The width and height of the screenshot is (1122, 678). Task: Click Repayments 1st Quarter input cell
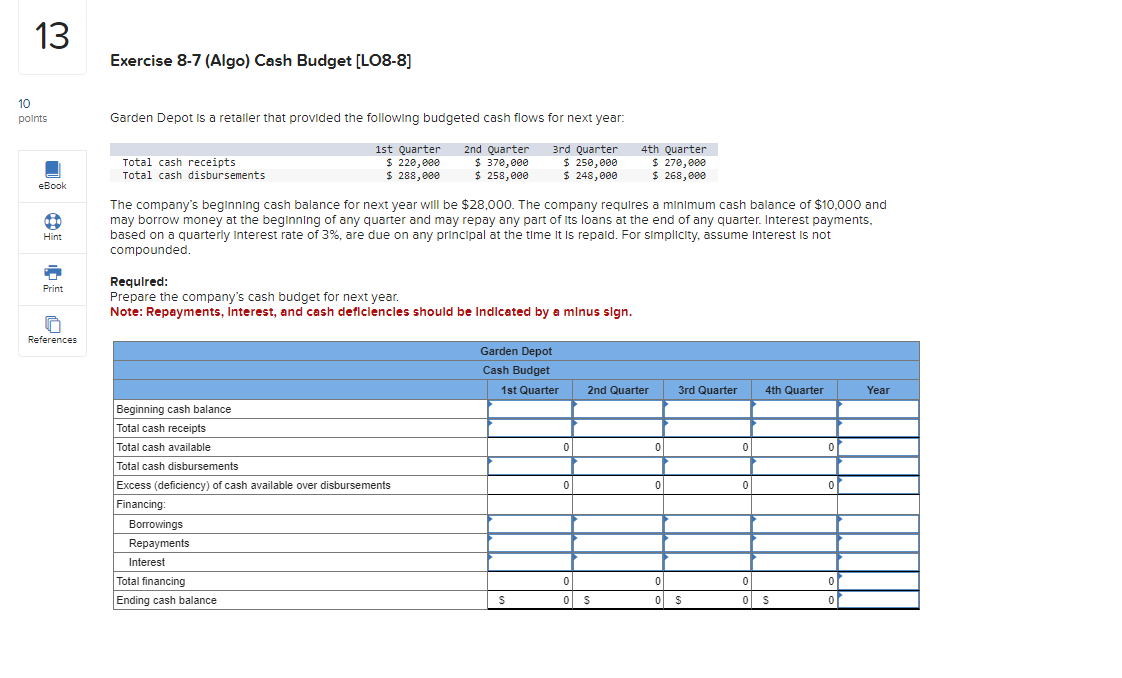pyautogui.click(x=530, y=543)
